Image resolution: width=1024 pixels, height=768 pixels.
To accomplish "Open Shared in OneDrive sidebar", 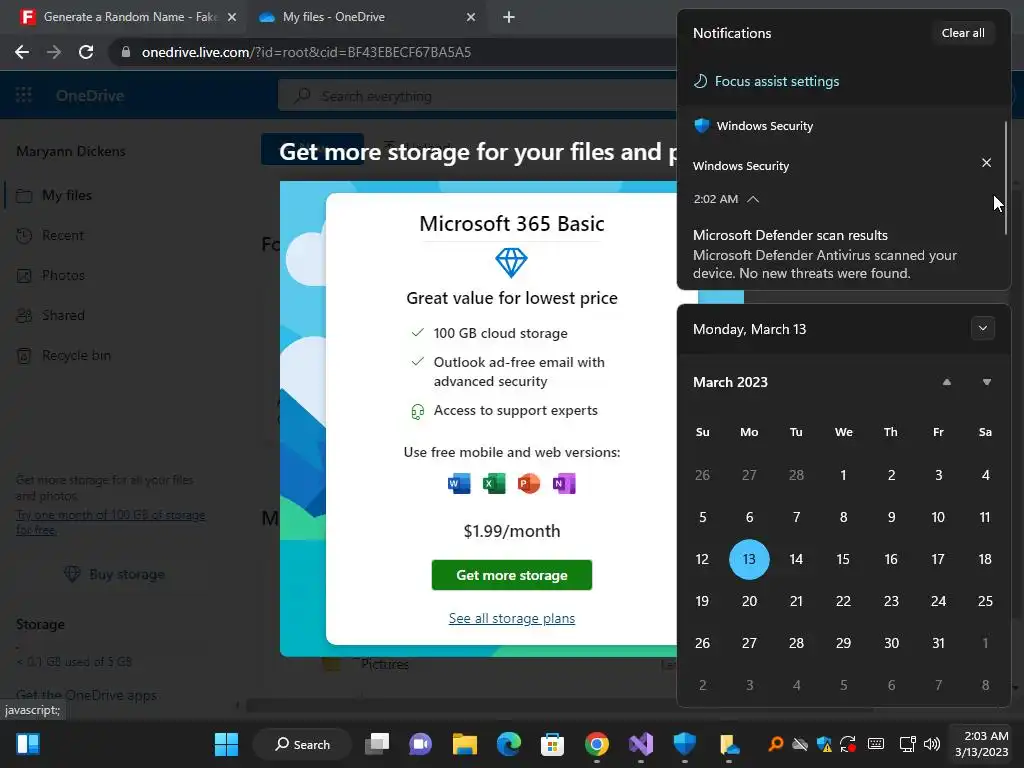I will [63, 315].
